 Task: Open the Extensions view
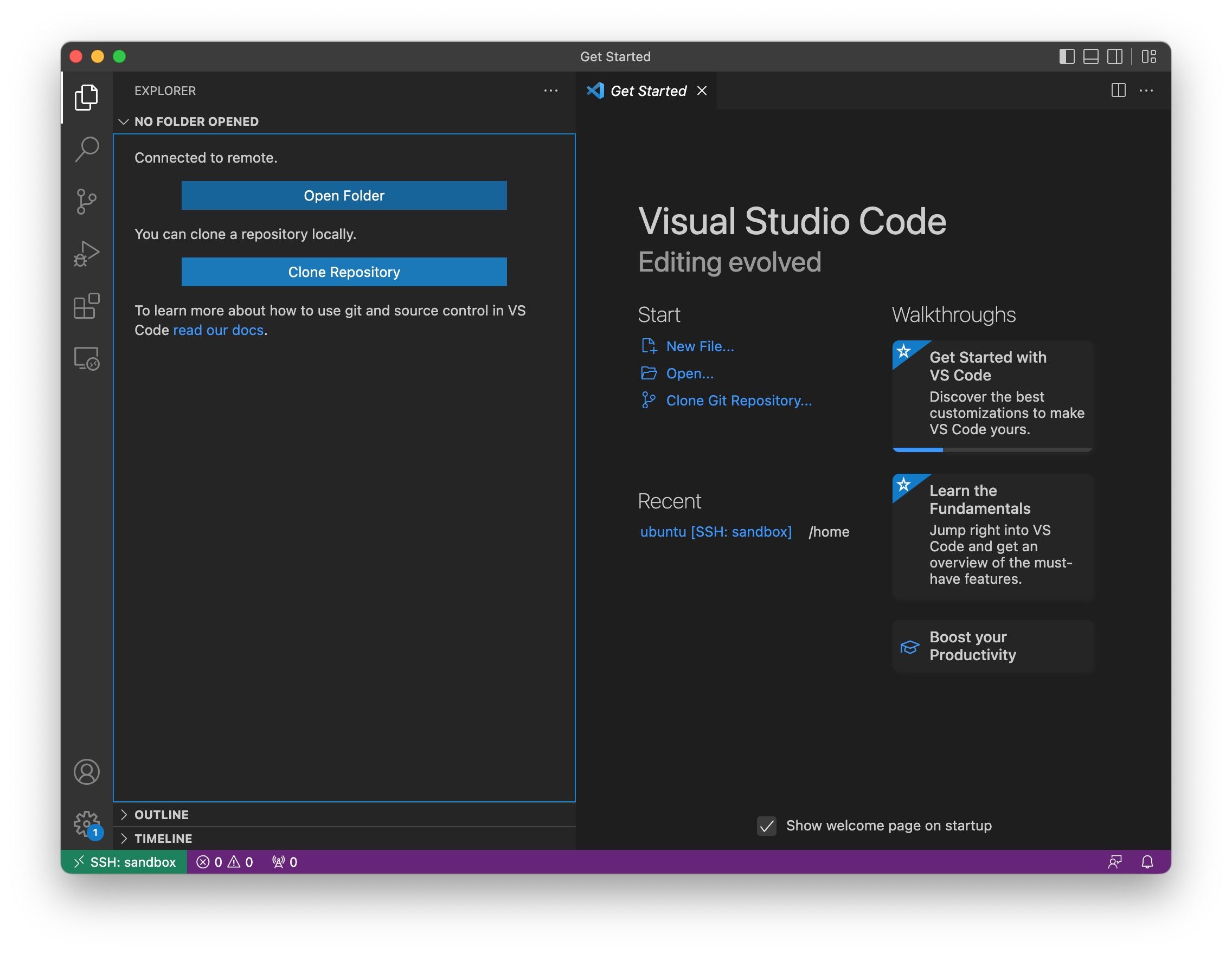(86, 306)
